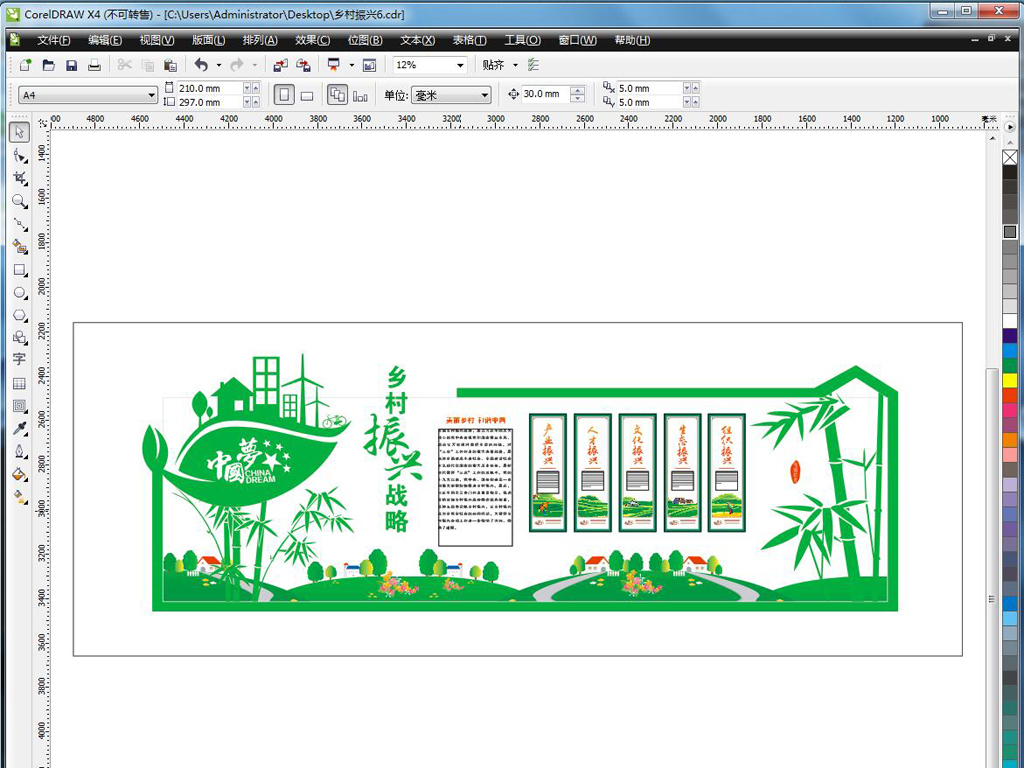Select the Zoom magnifier tool

click(19, 201)
